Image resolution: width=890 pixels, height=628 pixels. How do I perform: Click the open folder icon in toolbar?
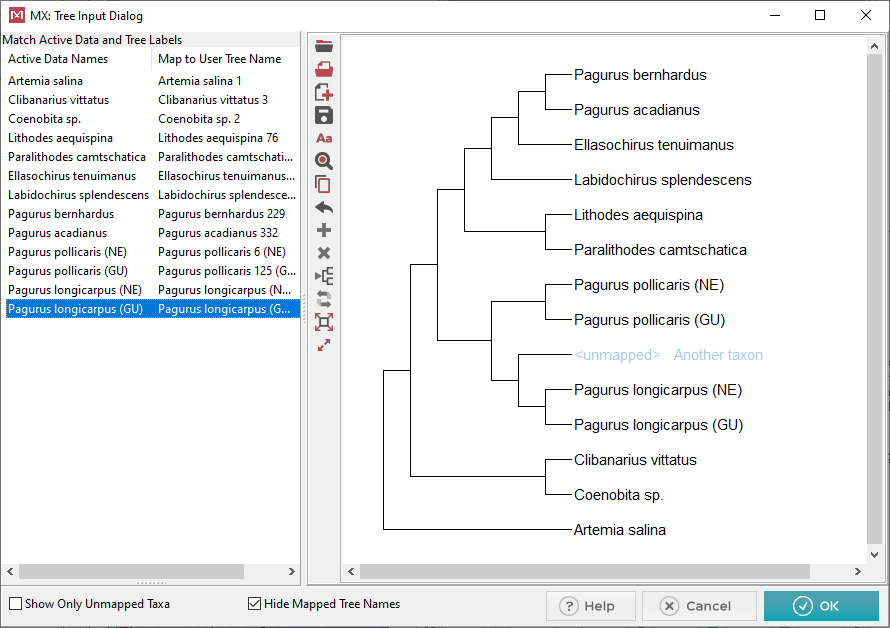pos(323,46)
